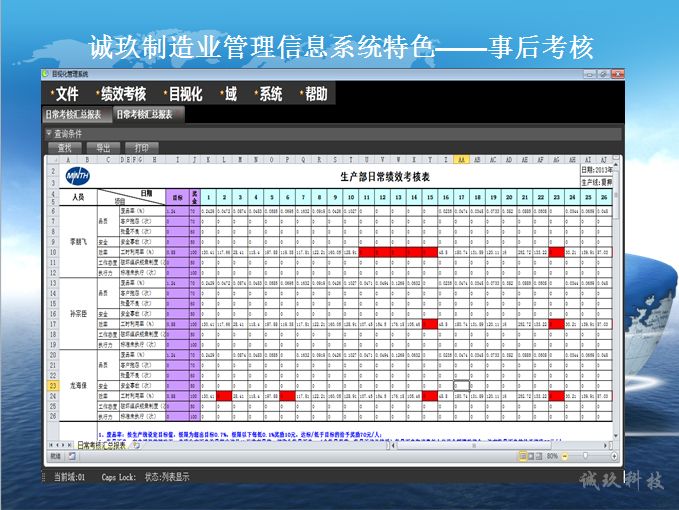Click the 就绪 ready indicator

click(56, 456)
